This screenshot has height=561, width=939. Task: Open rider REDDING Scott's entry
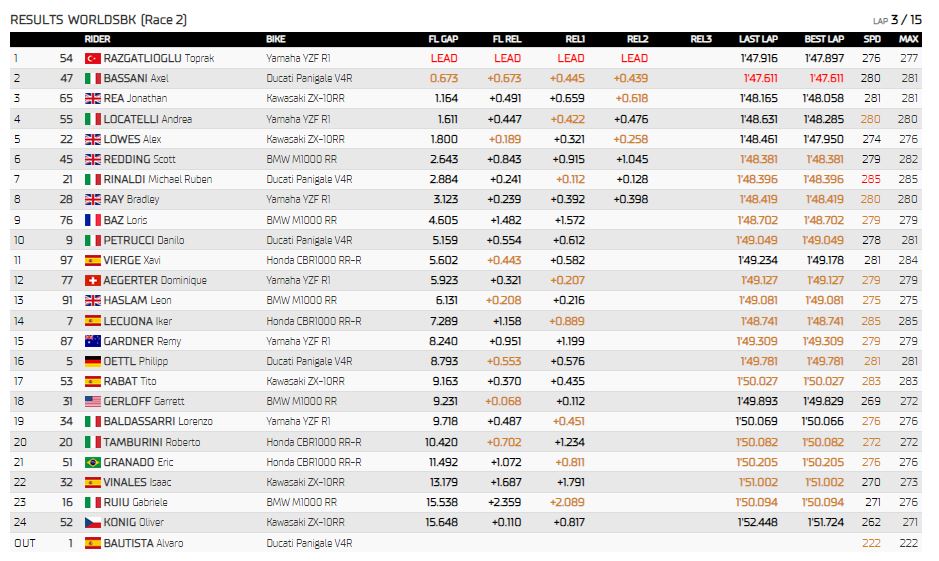[140, 159]
